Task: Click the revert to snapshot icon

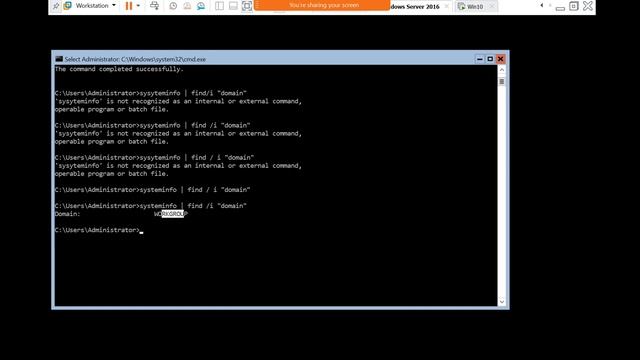Action: click(187, 6)
